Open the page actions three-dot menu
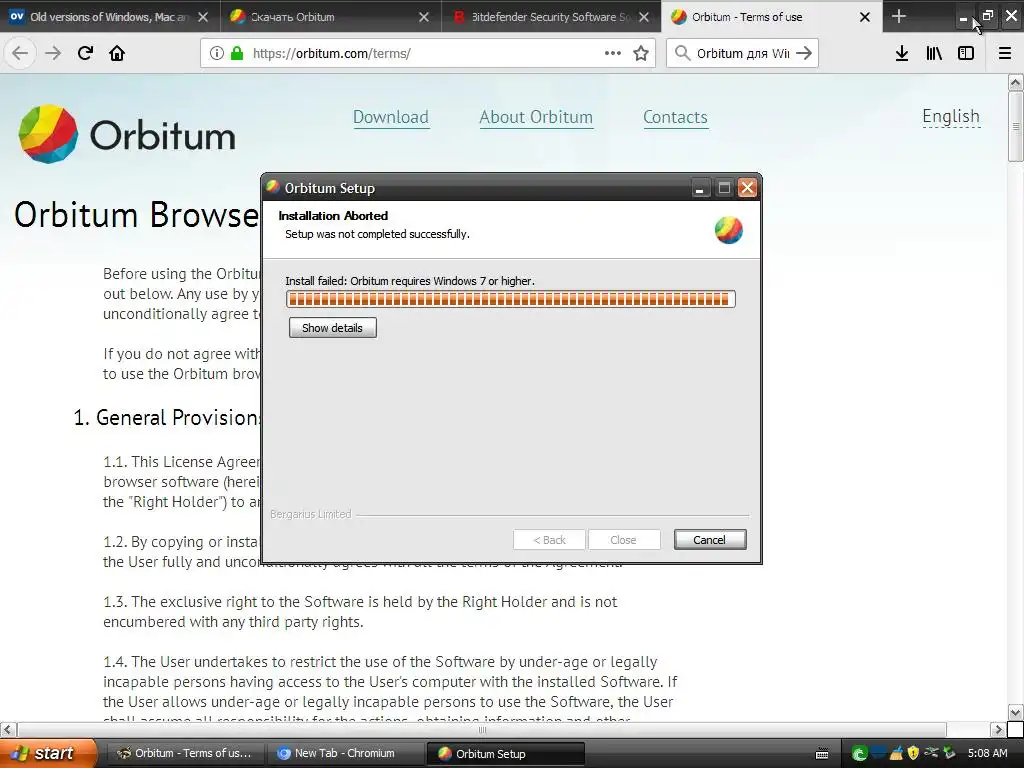Viewport: 1024px width, 768px height. coord(613,54)
